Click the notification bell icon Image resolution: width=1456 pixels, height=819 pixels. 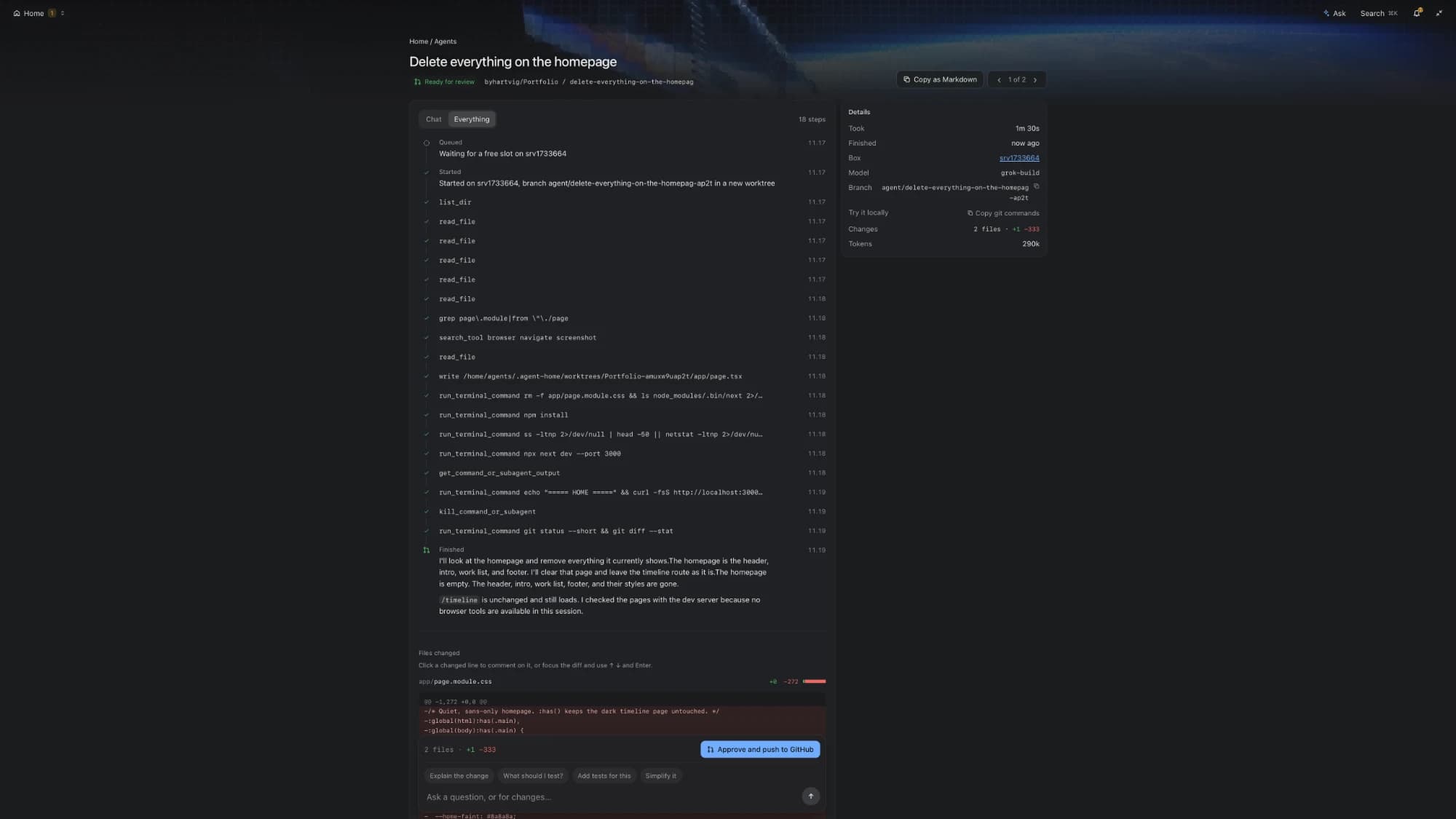tap(1417, 13)
